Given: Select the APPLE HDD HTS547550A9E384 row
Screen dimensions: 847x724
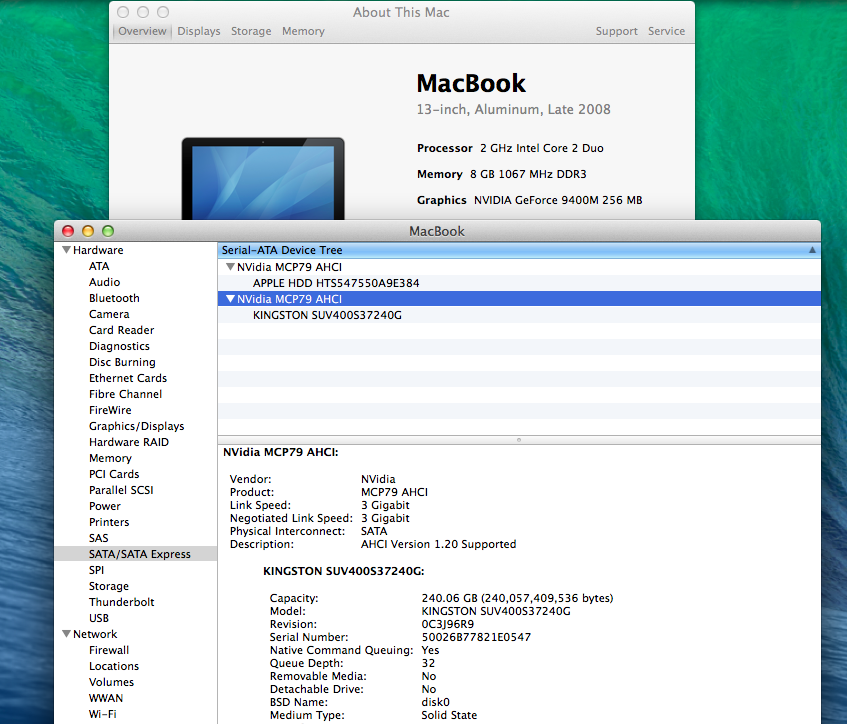Looking at the screenshot, I should click(x=519, y=283).
